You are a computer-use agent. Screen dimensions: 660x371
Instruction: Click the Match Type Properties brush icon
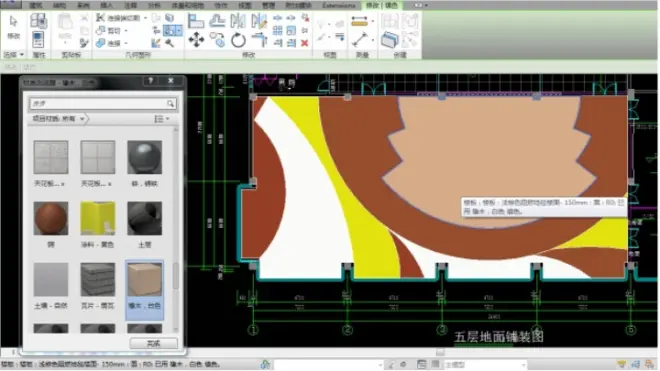(x=84, y=43)
